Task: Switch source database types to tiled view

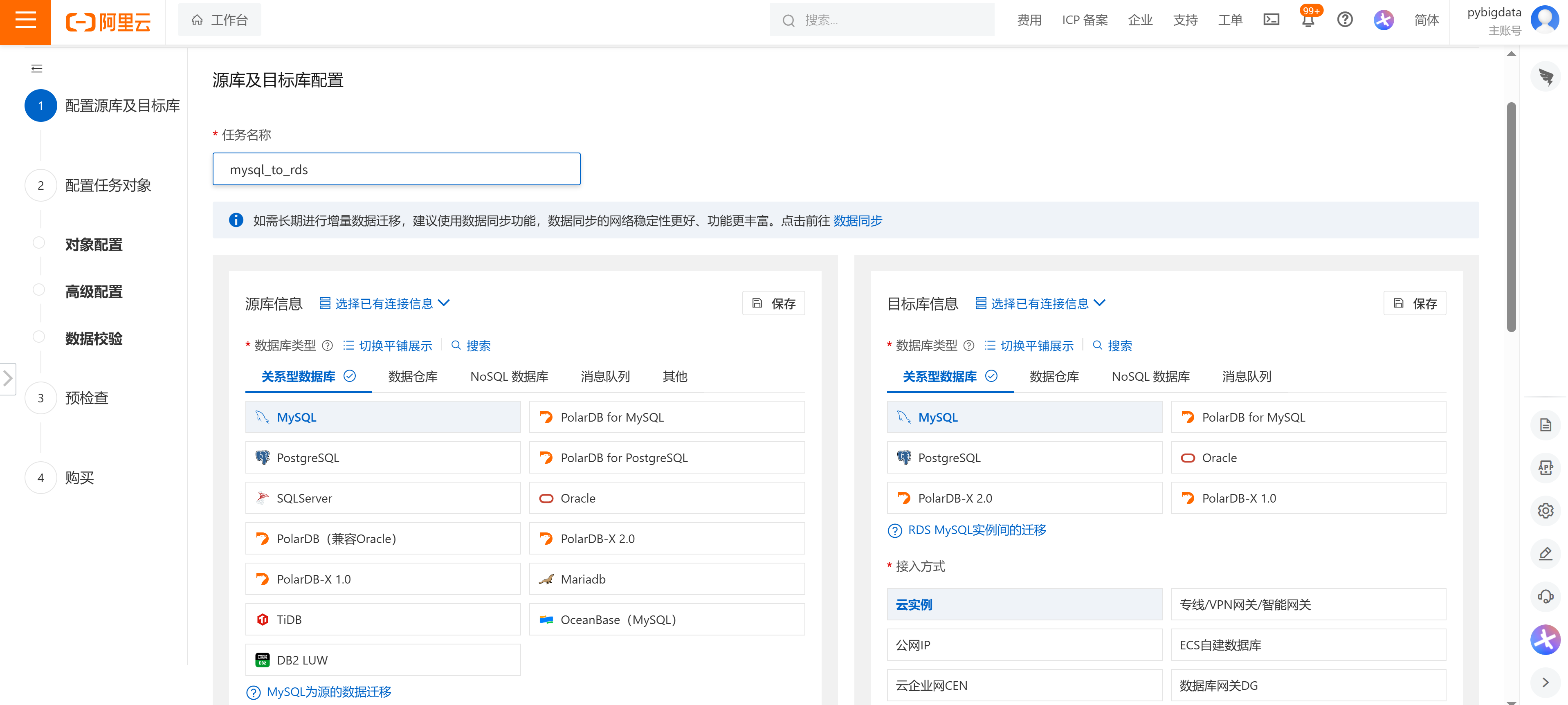Action: 388,346
